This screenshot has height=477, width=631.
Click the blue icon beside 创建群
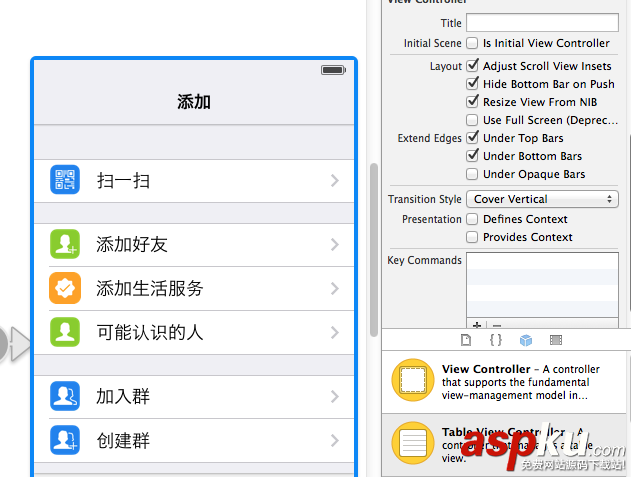[65, 440]
